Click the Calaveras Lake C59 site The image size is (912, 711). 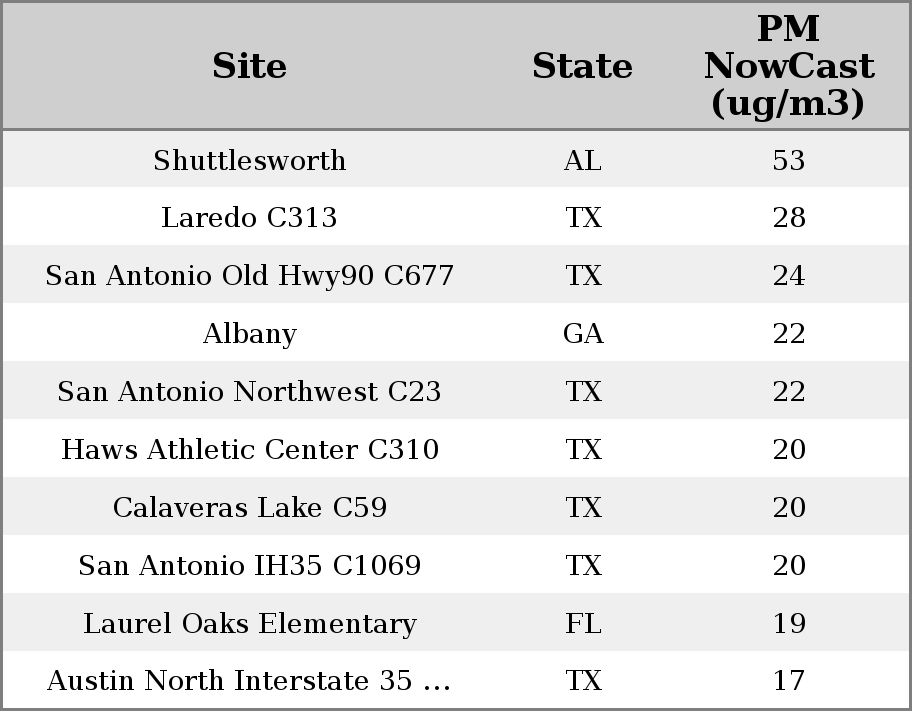coord(250,507)
